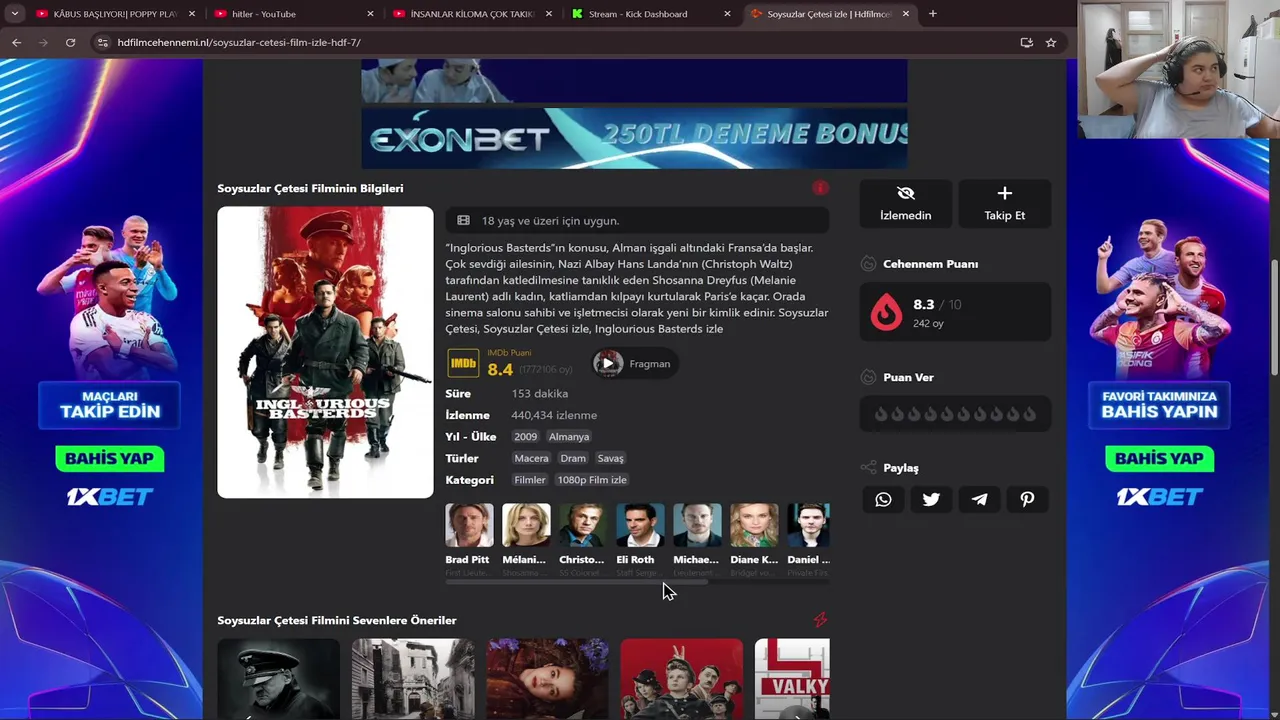Screen dimensions: 1280x720
Task: Open the Savaş genre tag
Action: (x=610, y=458)
